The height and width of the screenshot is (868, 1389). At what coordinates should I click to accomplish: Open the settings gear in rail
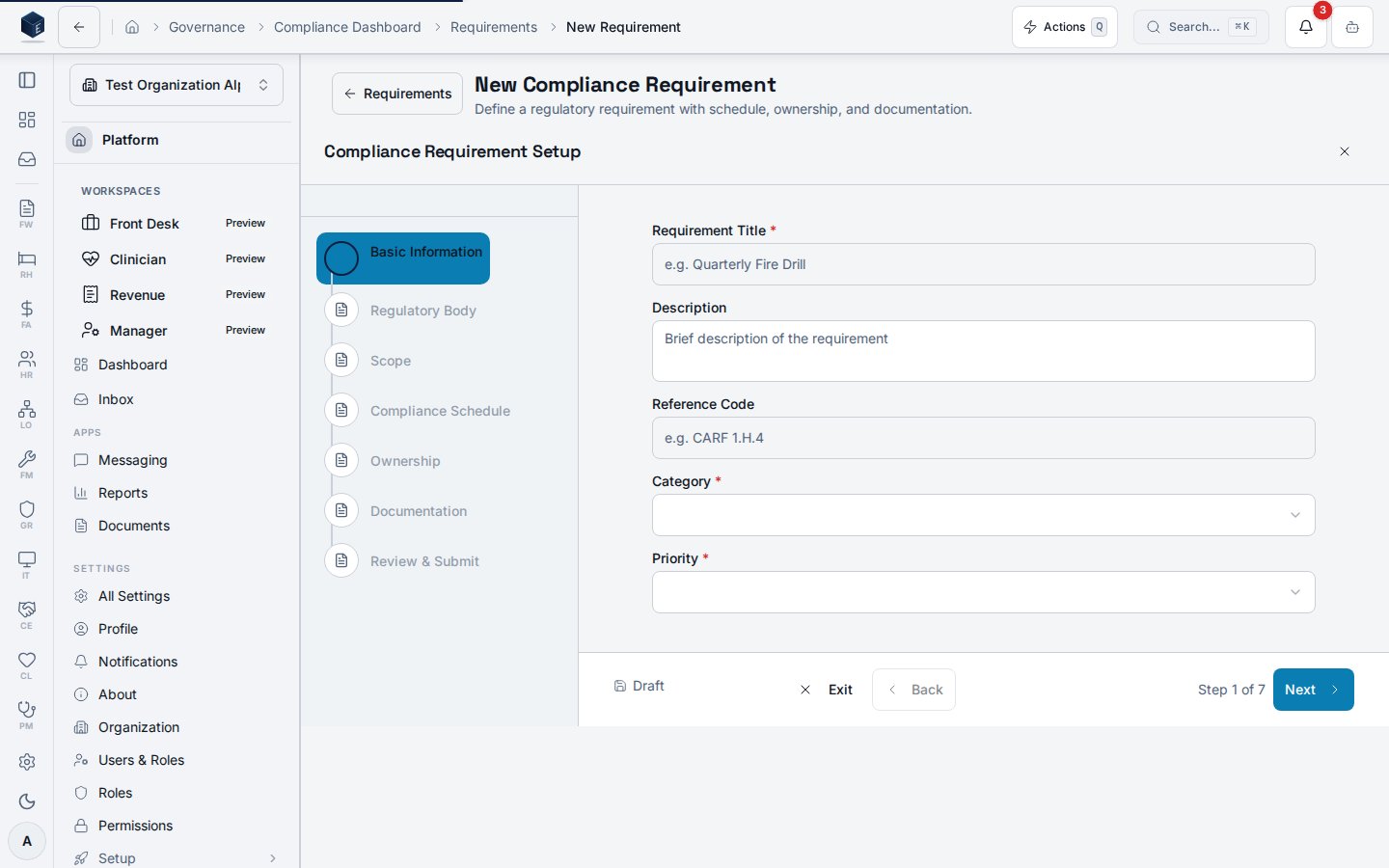pos(27,762)
